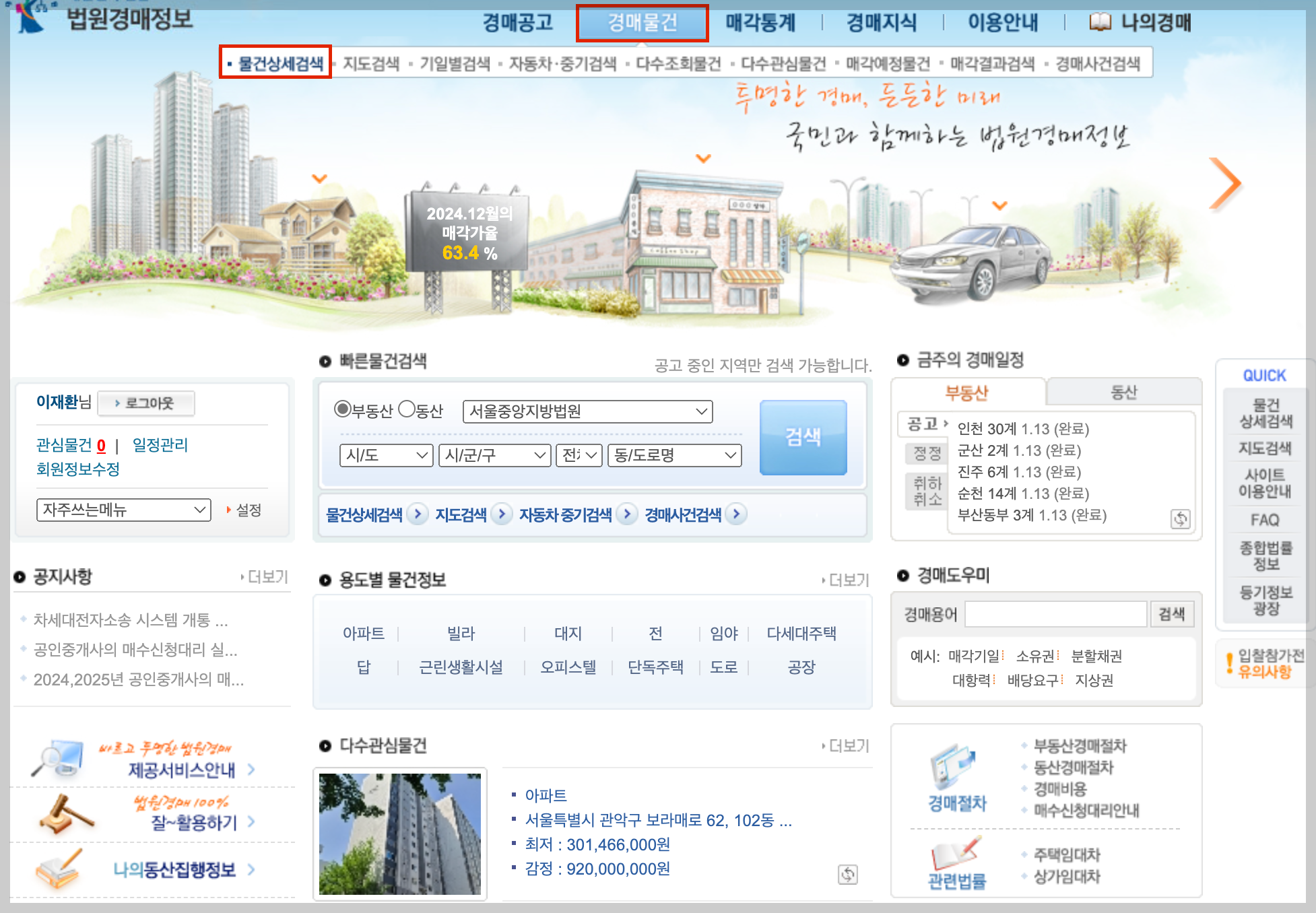Select the 동산 radio button
1316x913 pixels.
coord(407,409)
